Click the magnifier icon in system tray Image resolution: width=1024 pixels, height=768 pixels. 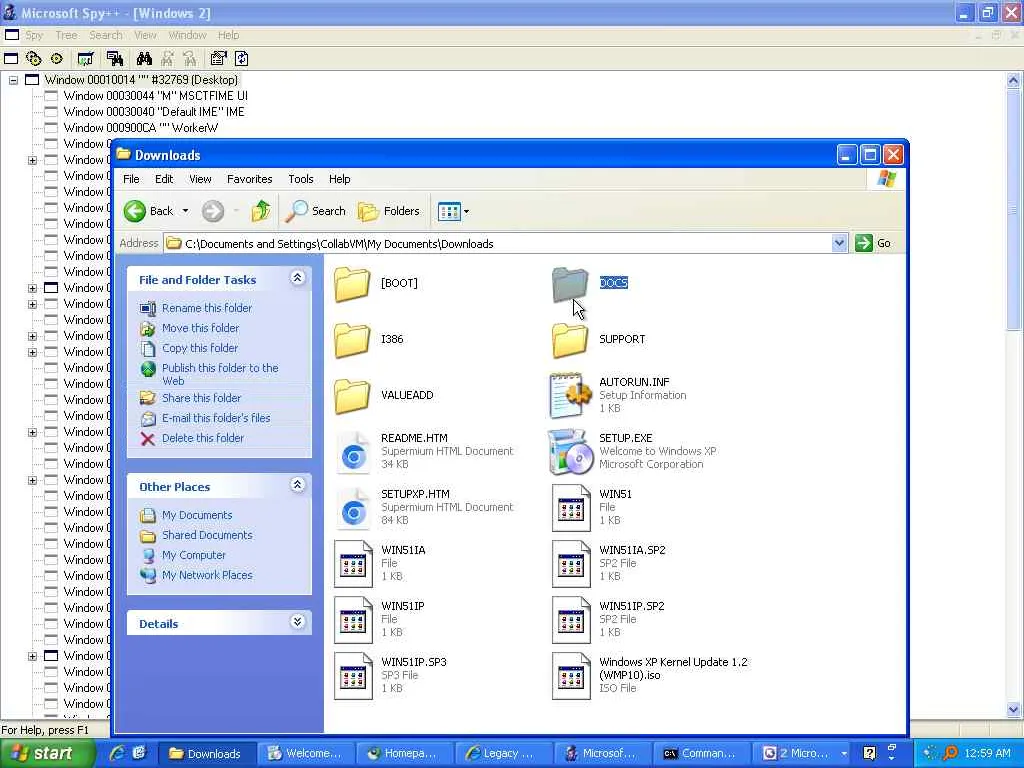tap(951, 753)
